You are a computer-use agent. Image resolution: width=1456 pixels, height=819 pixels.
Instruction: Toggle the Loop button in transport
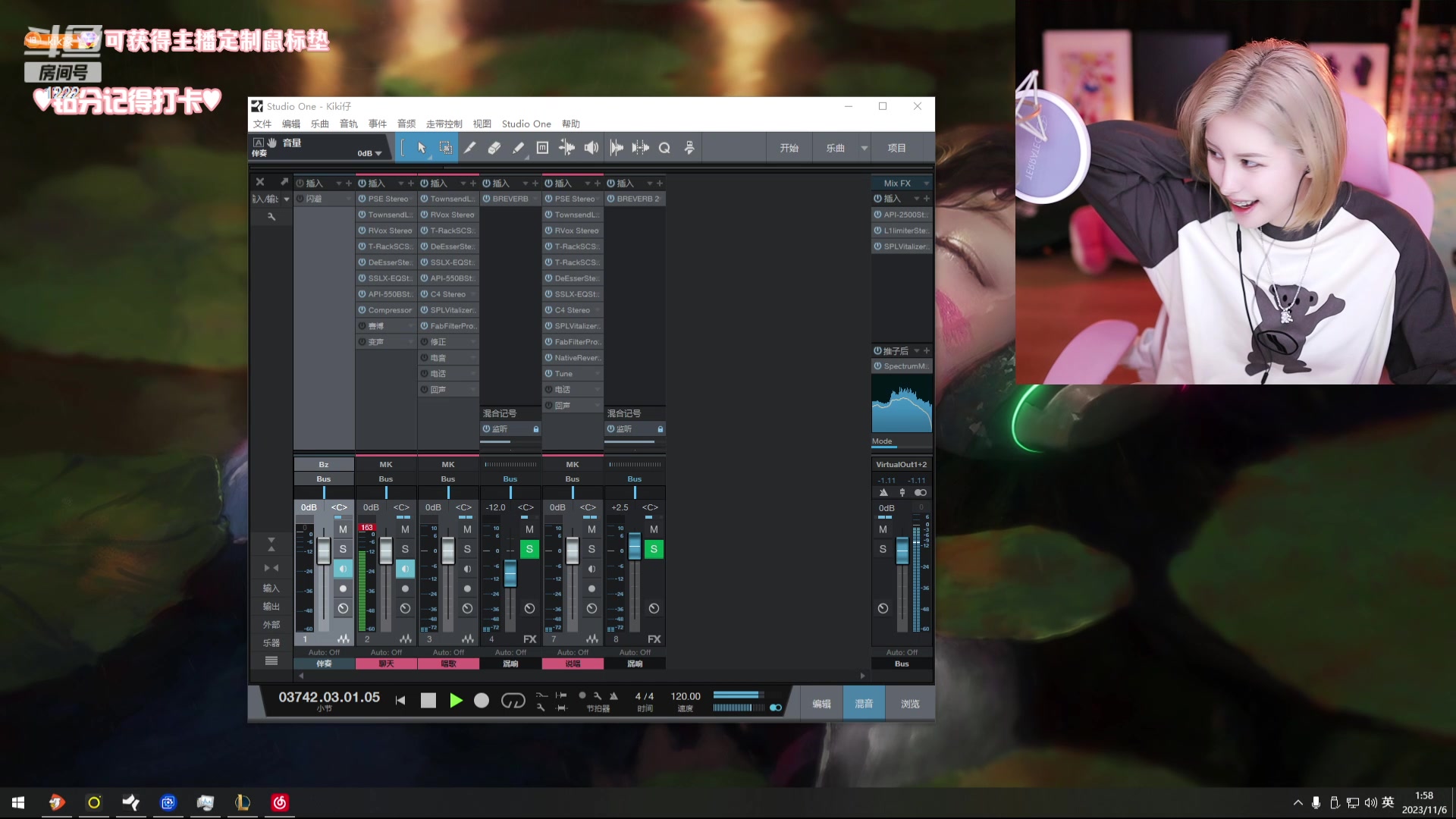(513, 701)
